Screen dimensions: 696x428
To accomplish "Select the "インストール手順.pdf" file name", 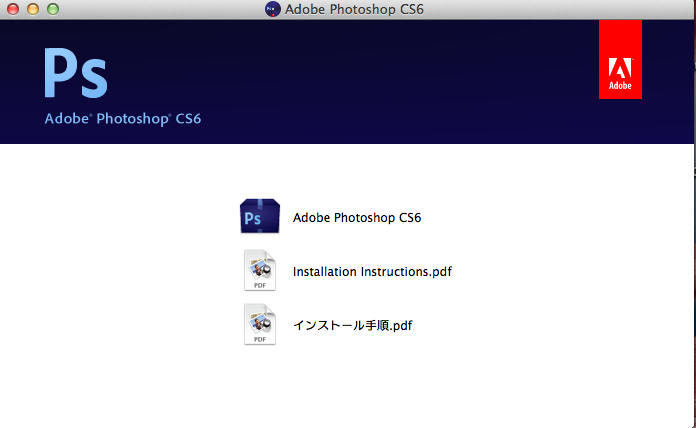I will [x=352, y=325].
